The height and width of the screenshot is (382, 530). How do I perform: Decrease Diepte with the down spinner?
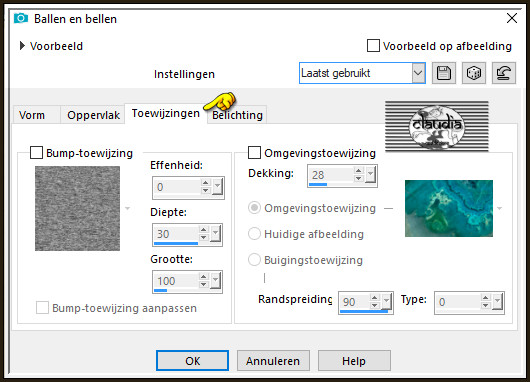click(203, 237)
